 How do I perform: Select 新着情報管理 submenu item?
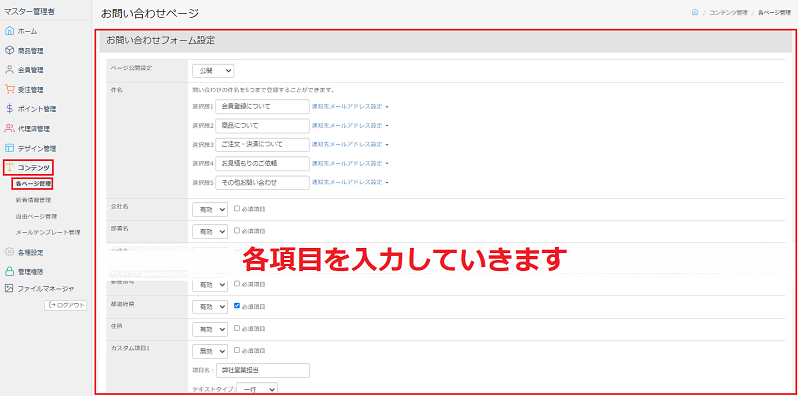33,200
